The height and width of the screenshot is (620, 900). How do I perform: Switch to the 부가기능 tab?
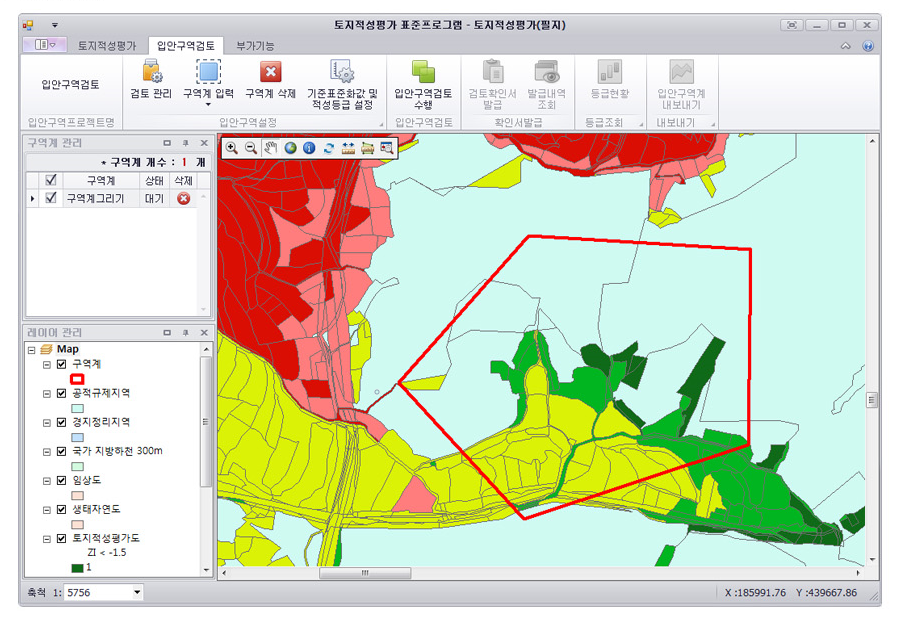(255, 46)
